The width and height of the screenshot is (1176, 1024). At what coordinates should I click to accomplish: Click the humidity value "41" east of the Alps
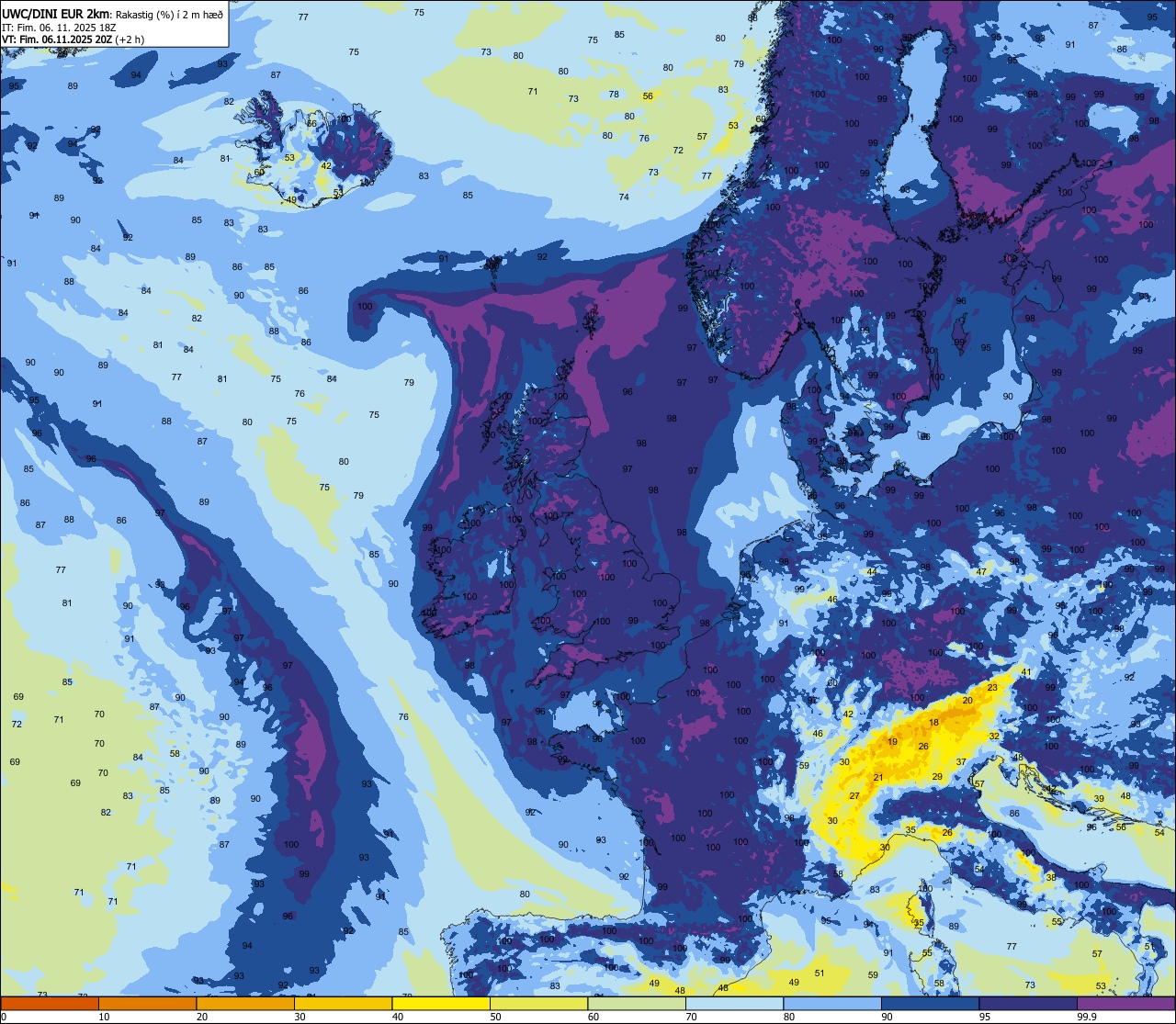(1026, 672)
